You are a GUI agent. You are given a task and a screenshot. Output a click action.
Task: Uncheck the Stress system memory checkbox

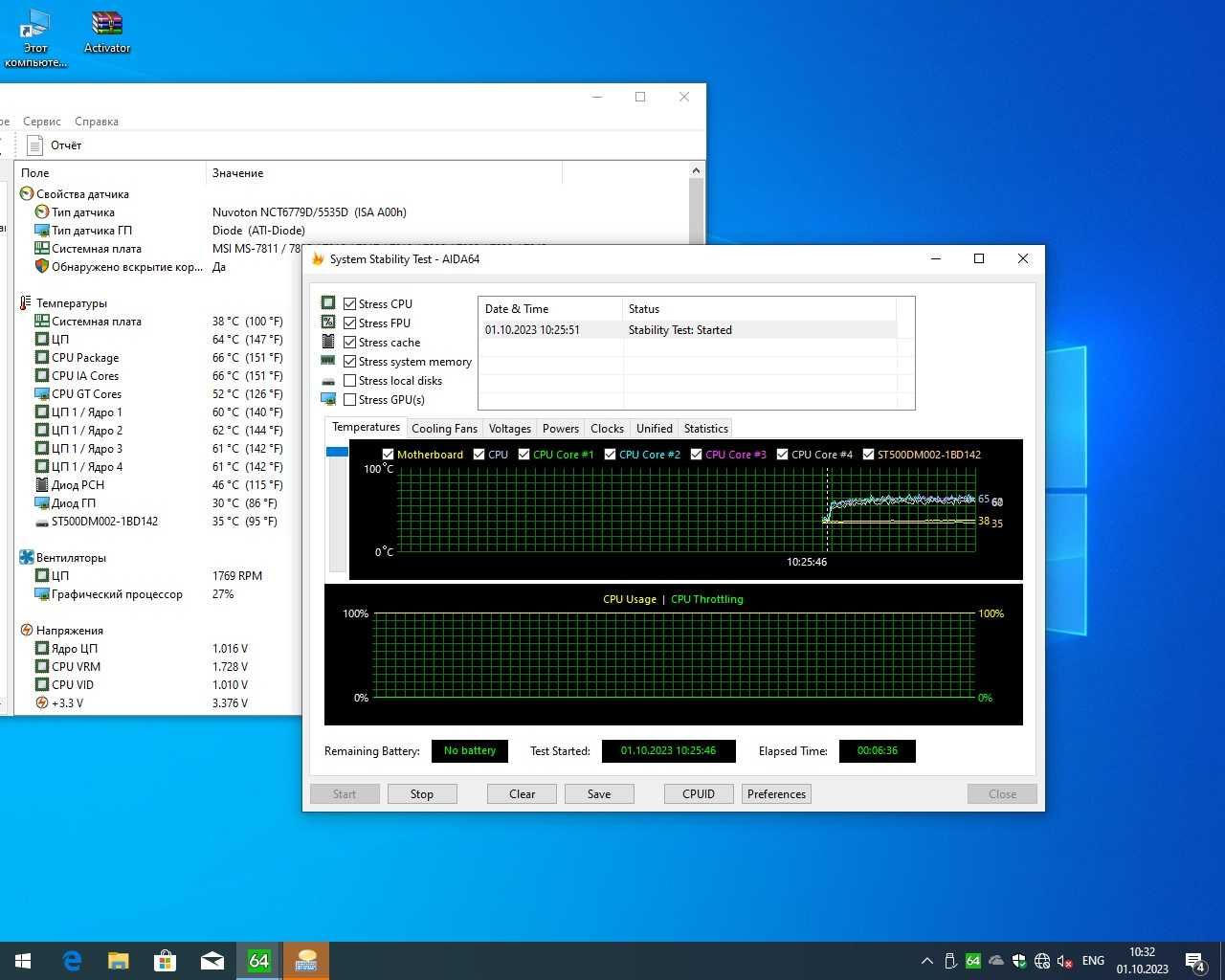(349, 361)
